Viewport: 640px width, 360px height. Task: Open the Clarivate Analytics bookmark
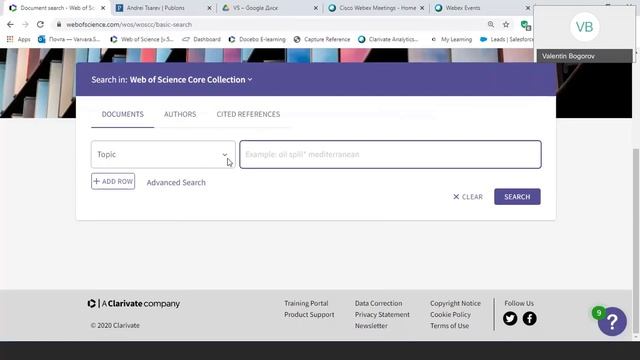388,39
